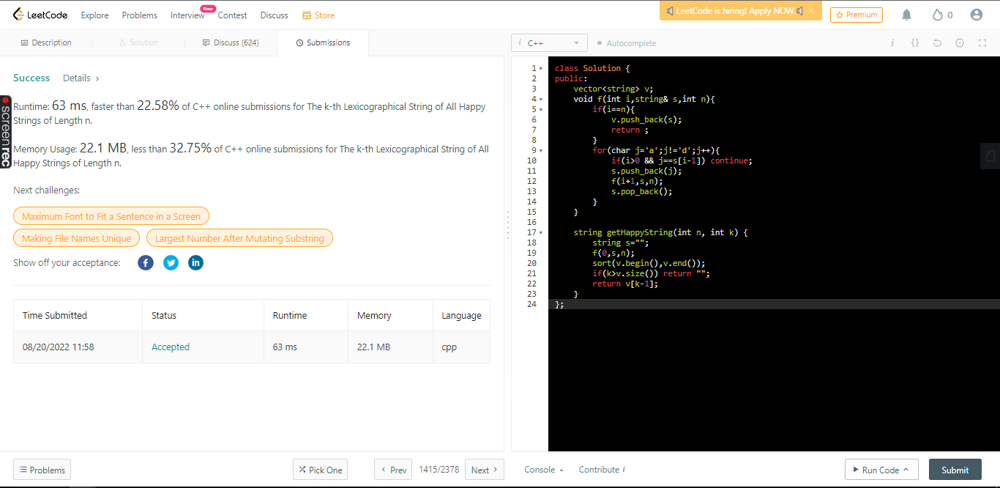Reset code to default with undo icon

click(x=937, y=43)
